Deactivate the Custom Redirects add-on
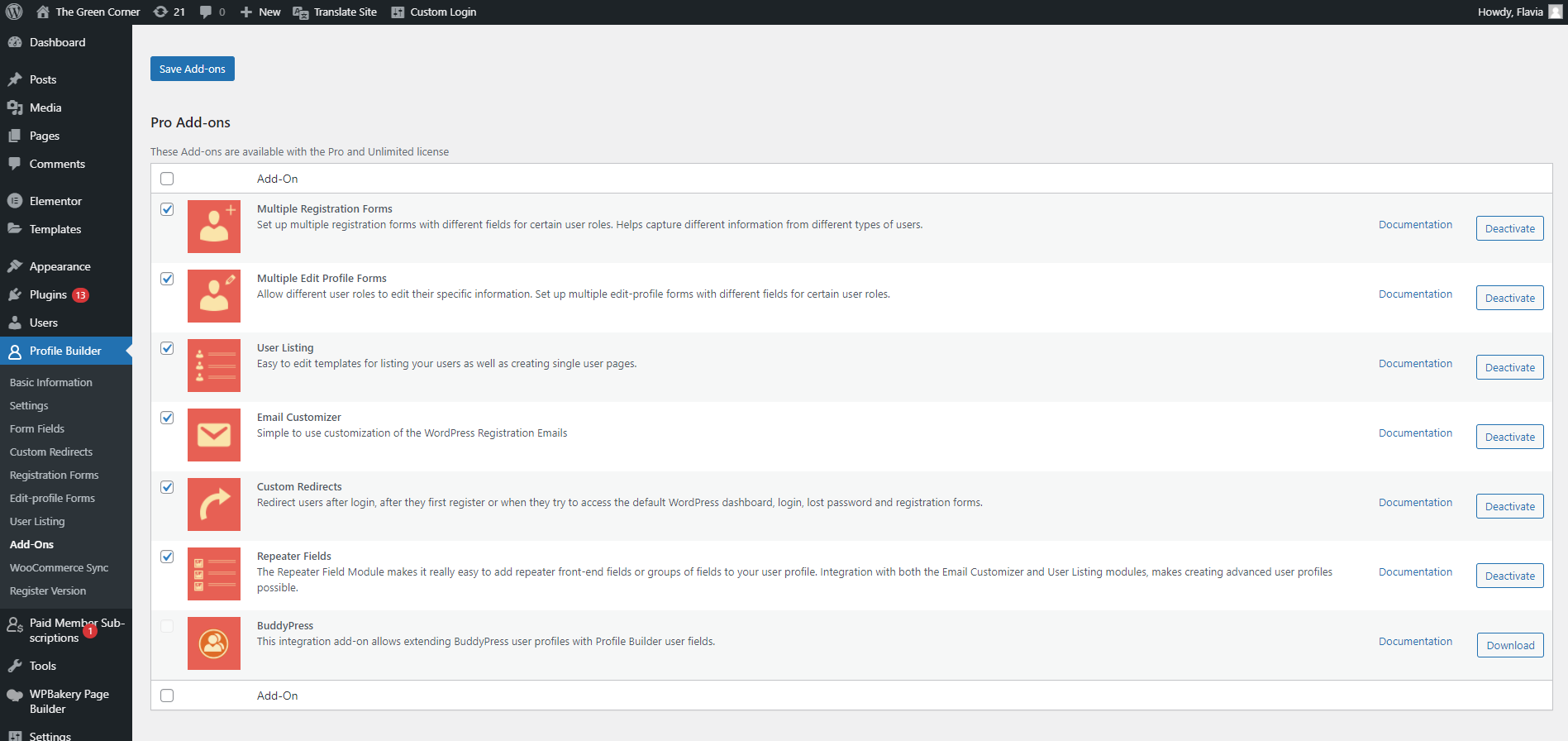 [x=1510, y=506]
